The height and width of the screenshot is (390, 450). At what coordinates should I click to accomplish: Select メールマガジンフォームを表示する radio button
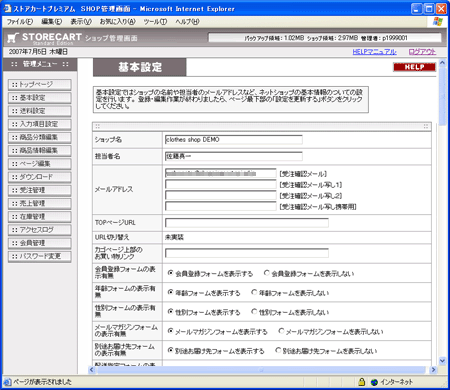(x=171, y=331)
